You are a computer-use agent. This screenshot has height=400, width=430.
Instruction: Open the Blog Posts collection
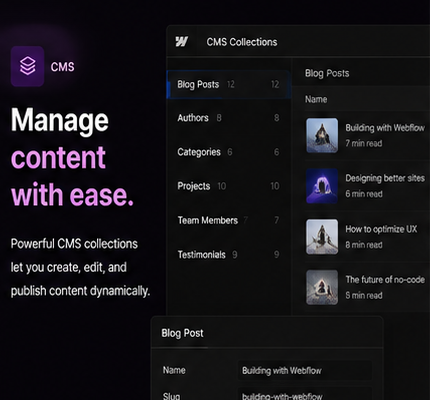[229, 85]
